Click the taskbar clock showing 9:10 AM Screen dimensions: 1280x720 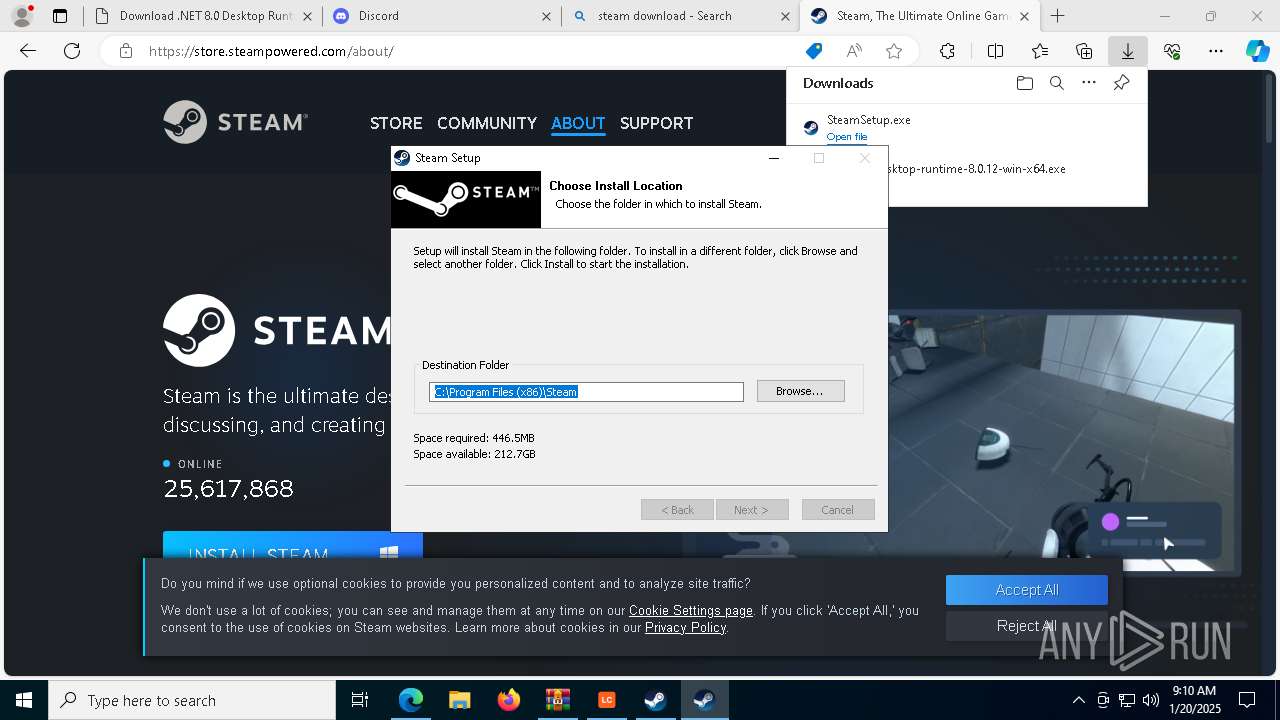point(1194,700)
